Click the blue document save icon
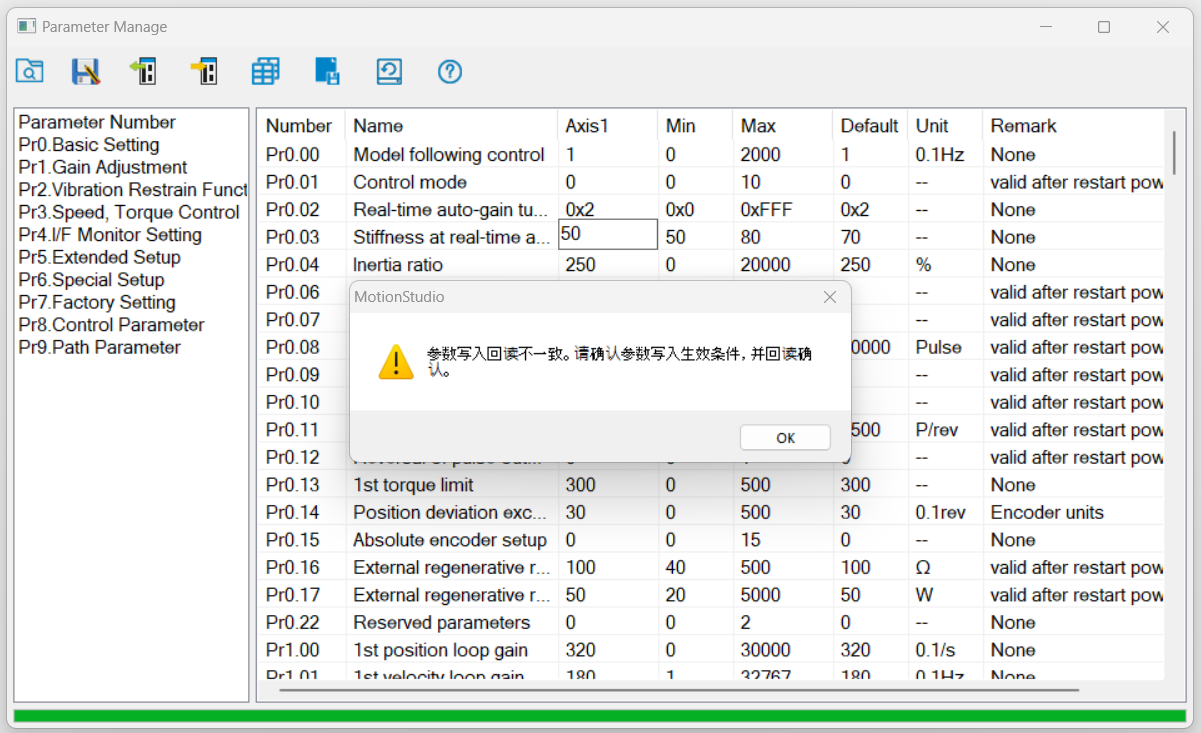The image size is (1201, 733). [x=327, y=71]
